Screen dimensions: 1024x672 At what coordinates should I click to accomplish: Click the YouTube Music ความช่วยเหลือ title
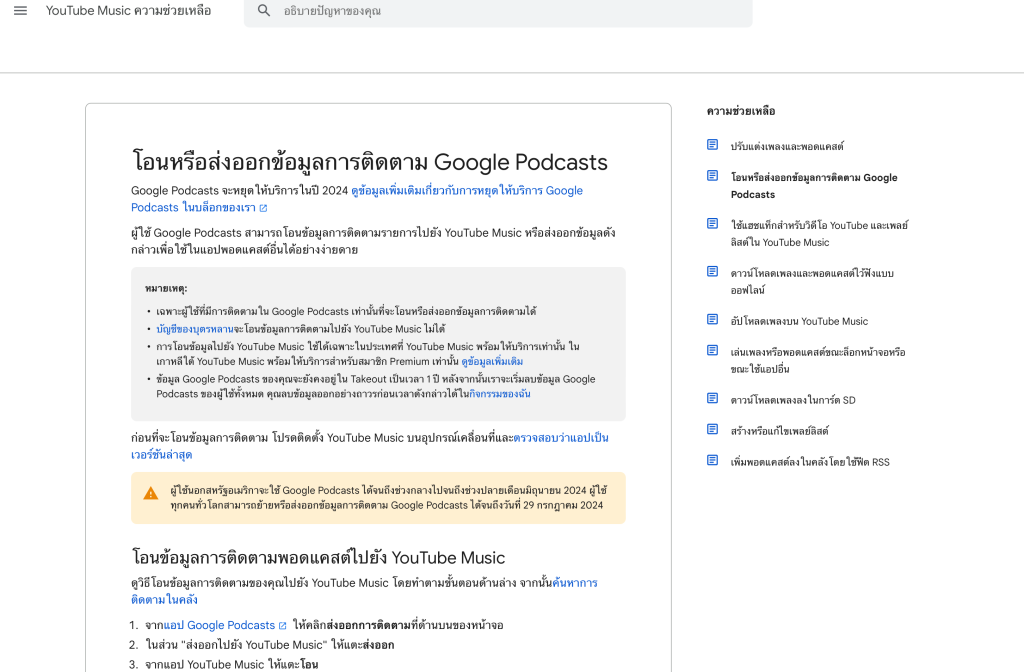pyautogui.click(x=128, y=11)
